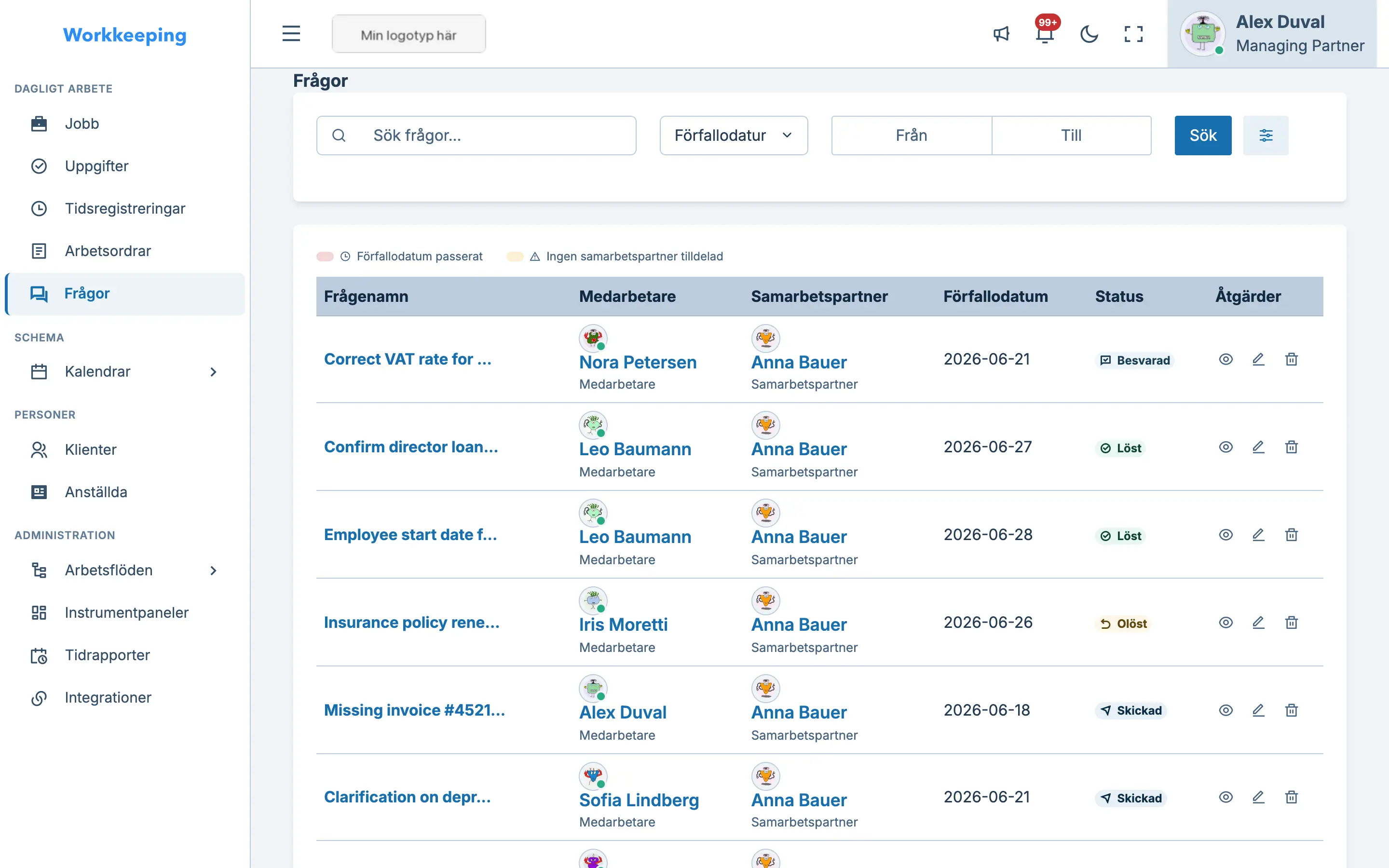This screenshot has width=1389, height=868.
Task: View the Employee start date question via eye icon
Action: [x=1226, y=535]
